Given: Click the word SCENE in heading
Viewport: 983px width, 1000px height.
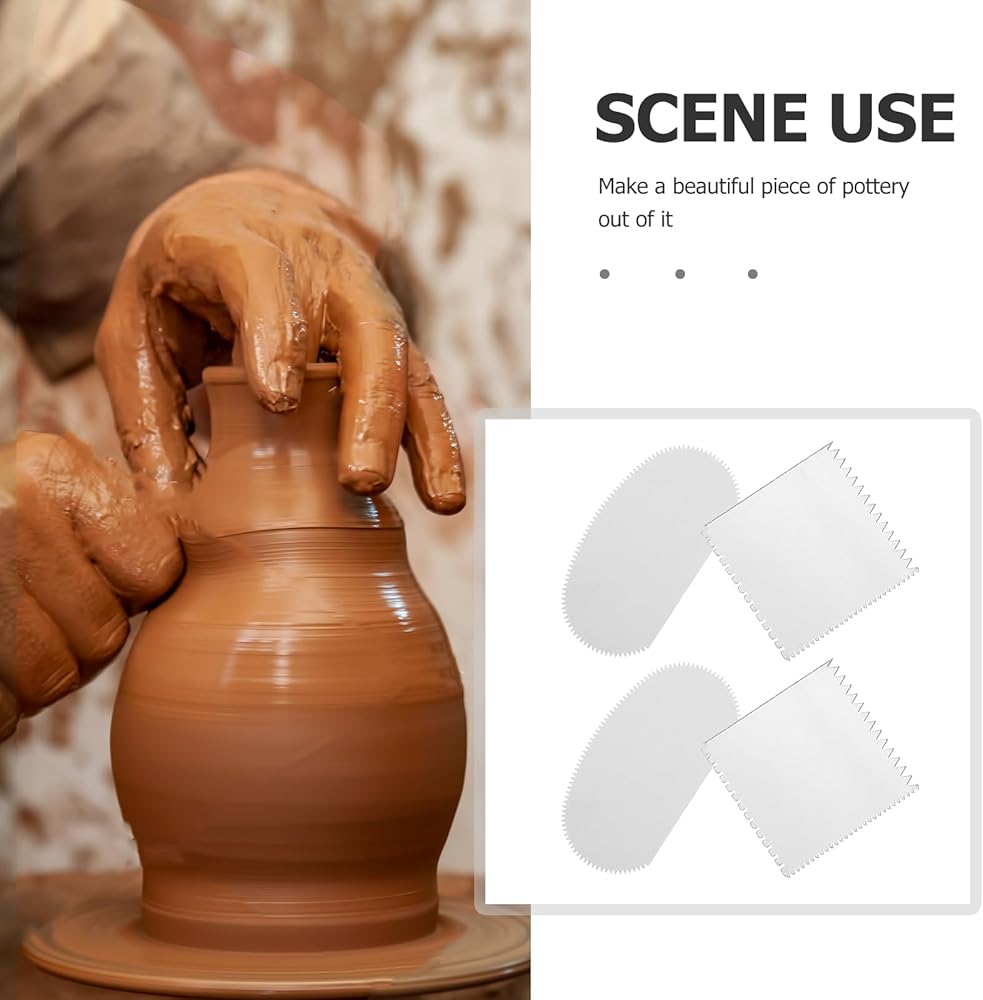Looking at the screenshot, I should (x=702, y=118).
